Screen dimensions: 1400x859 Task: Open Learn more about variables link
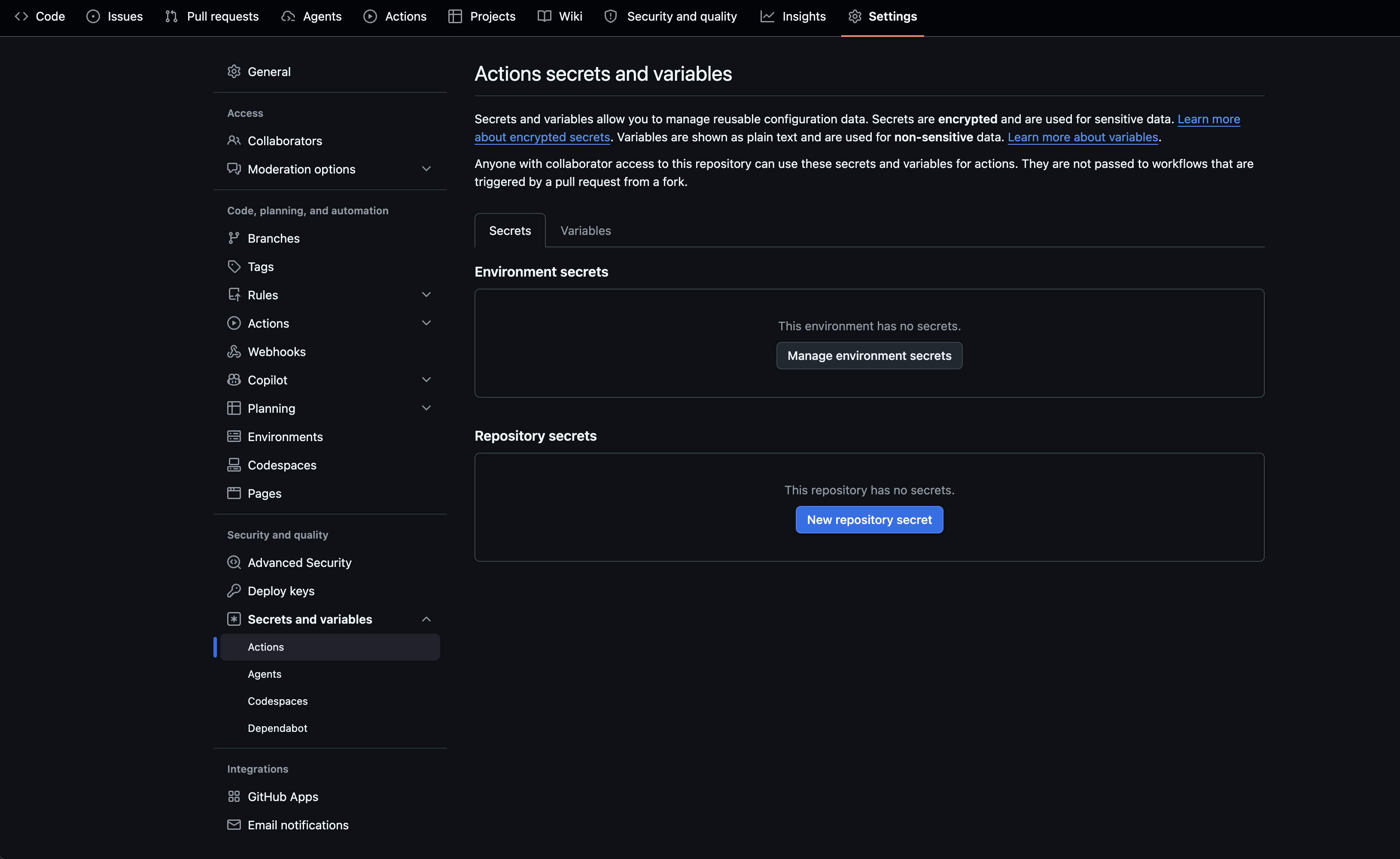[x=1083, y=137]
